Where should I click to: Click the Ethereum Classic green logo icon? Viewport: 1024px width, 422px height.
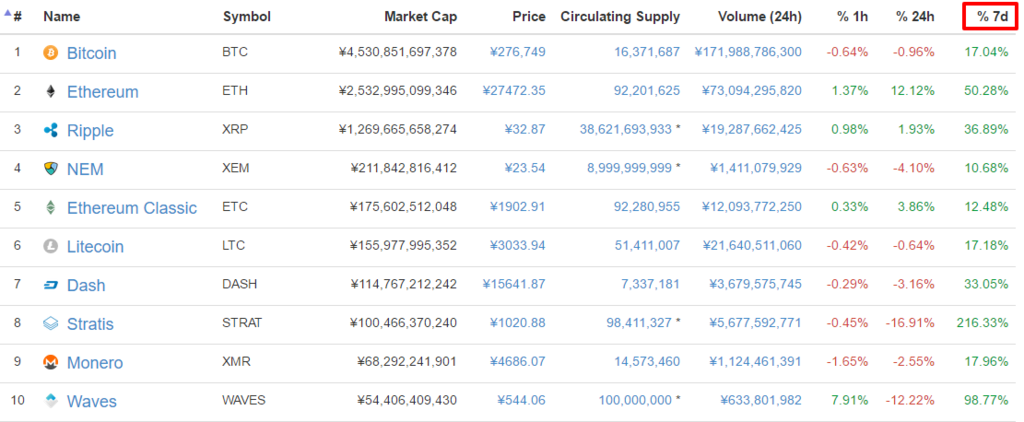pos(50,208)
